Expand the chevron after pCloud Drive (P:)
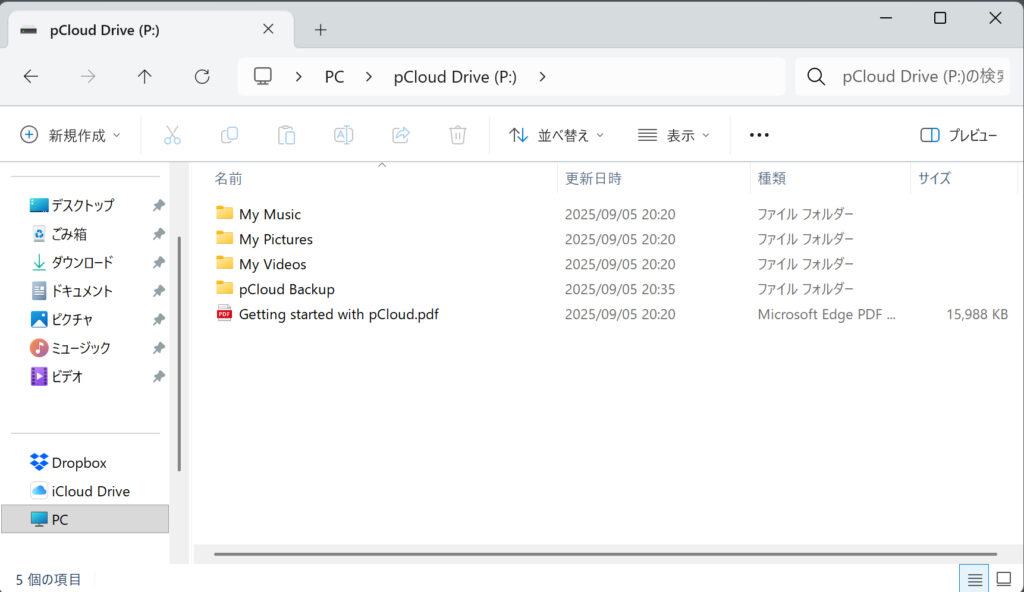The height and width of the screenshot is (592, 1024). 542,76
